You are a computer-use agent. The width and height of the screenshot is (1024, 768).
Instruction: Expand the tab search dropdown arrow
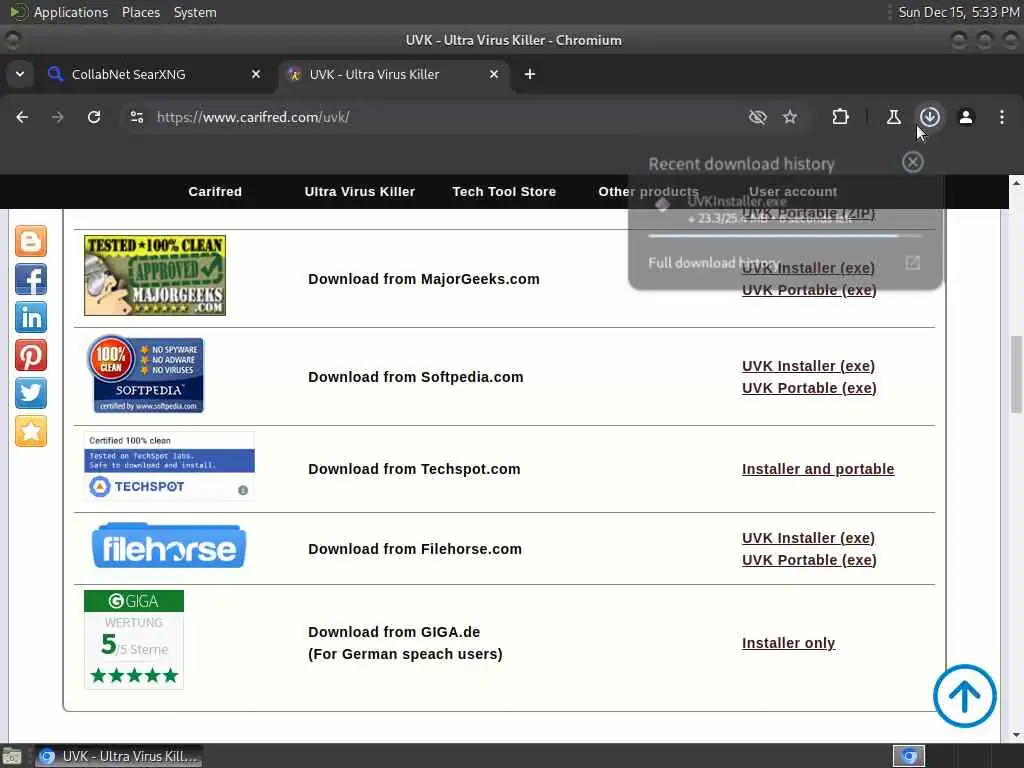point(20,74)
